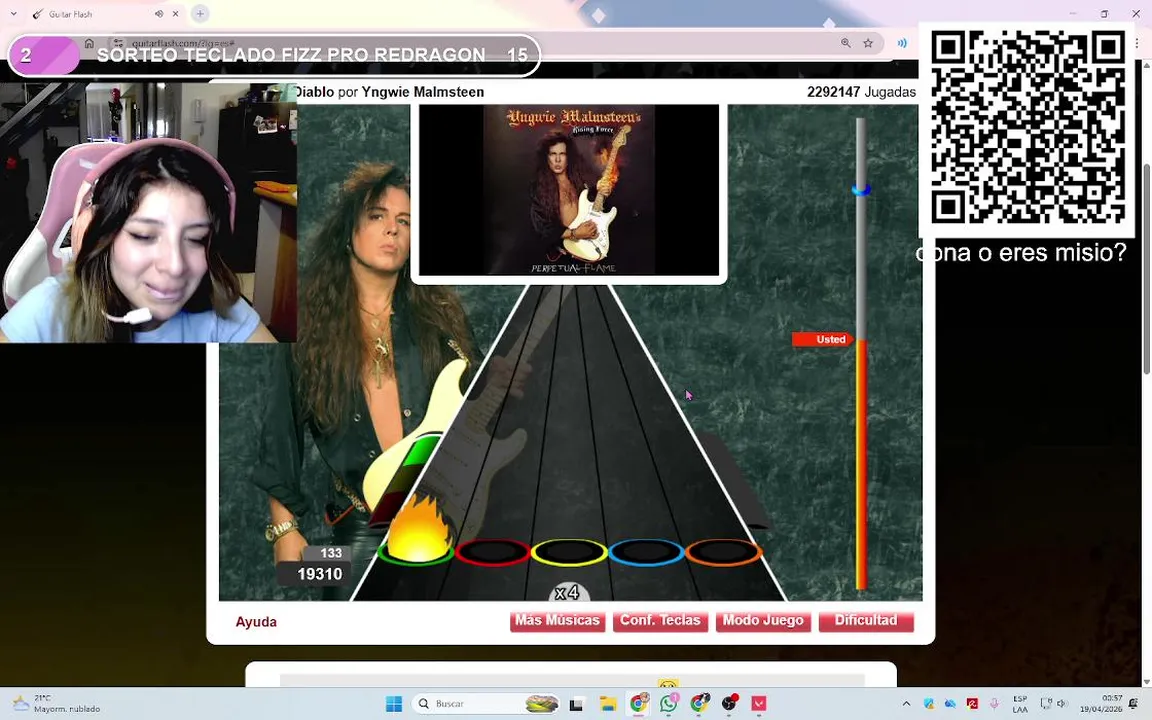Click the taskbar Buscar search box
Screen dimensions: 1152x720
click(x=486, y=704)
